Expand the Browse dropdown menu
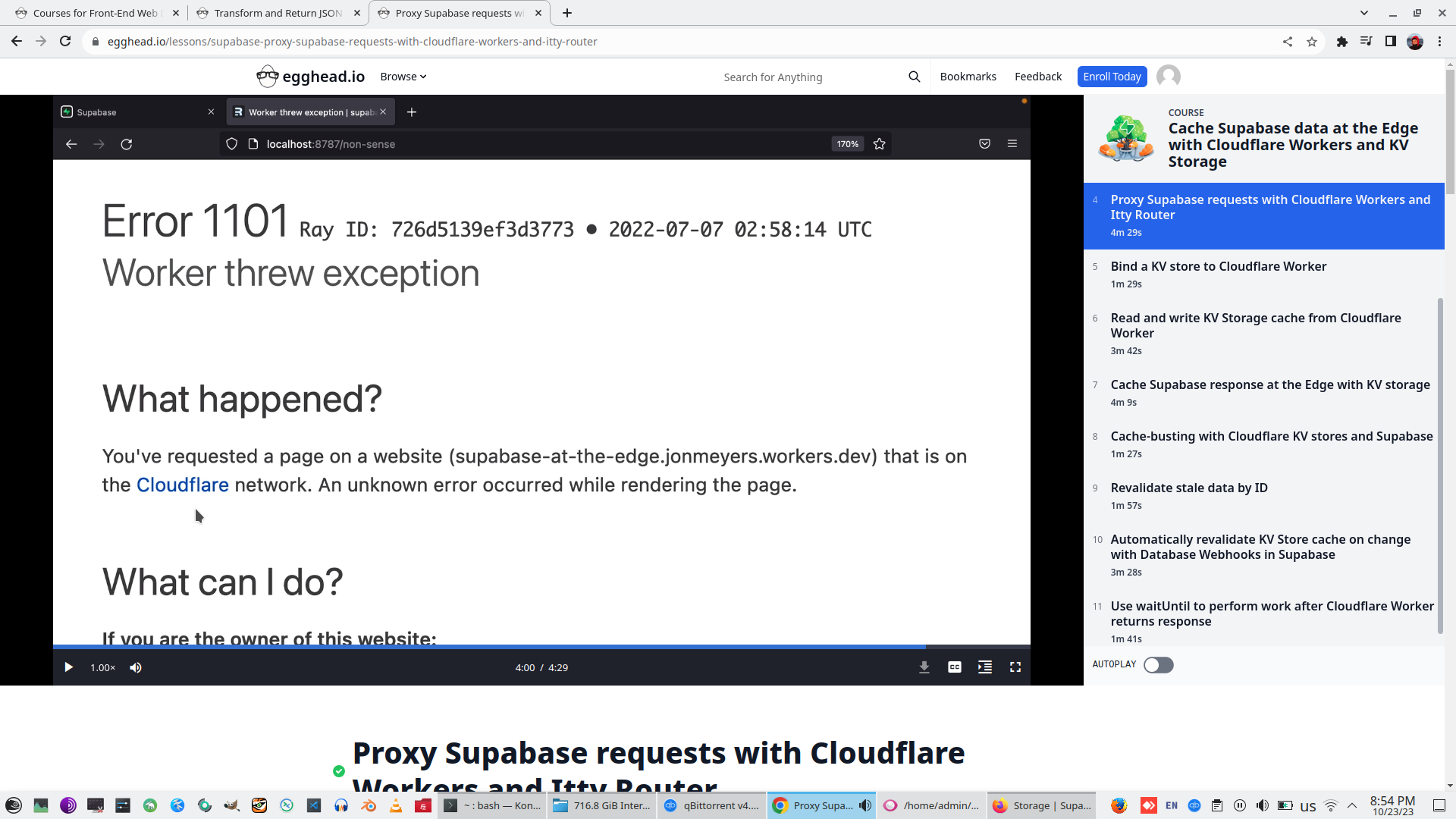This screenshot has width=1456, height=819. point(403,77)
